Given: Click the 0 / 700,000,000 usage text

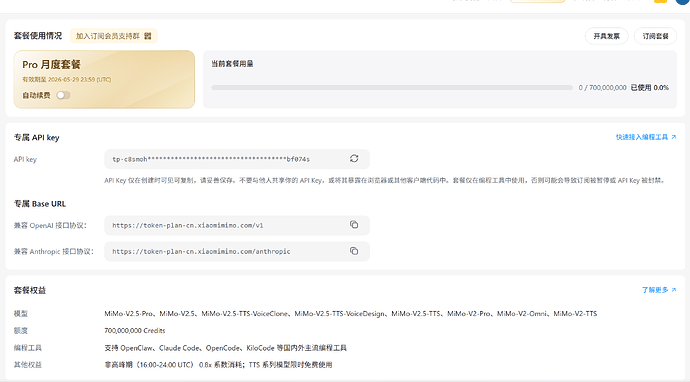Looking at the screenshot, I should click(x=602, y=88).
